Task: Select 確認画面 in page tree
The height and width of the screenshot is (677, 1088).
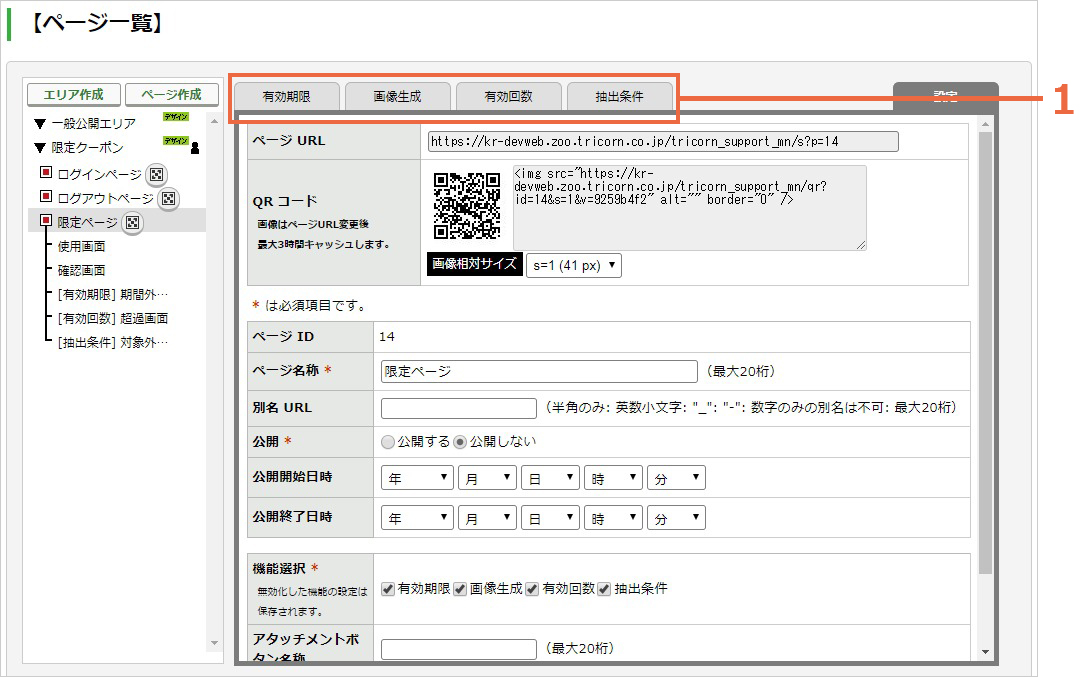Action: pos(82,271)
